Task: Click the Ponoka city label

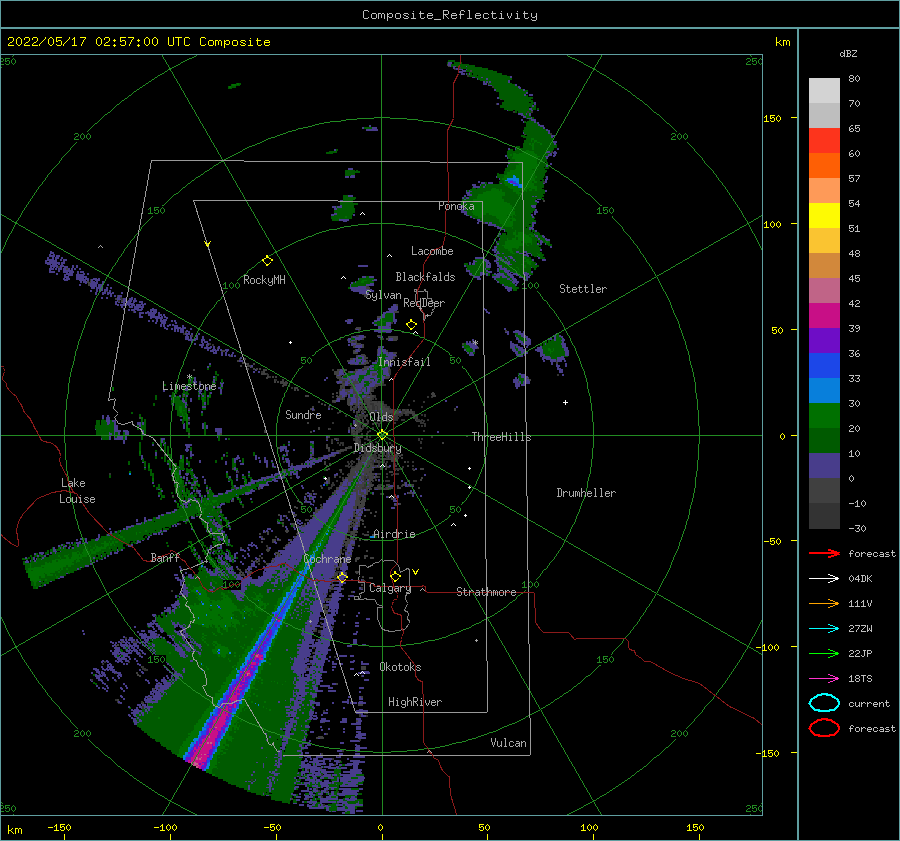Action: pos(456,206)
